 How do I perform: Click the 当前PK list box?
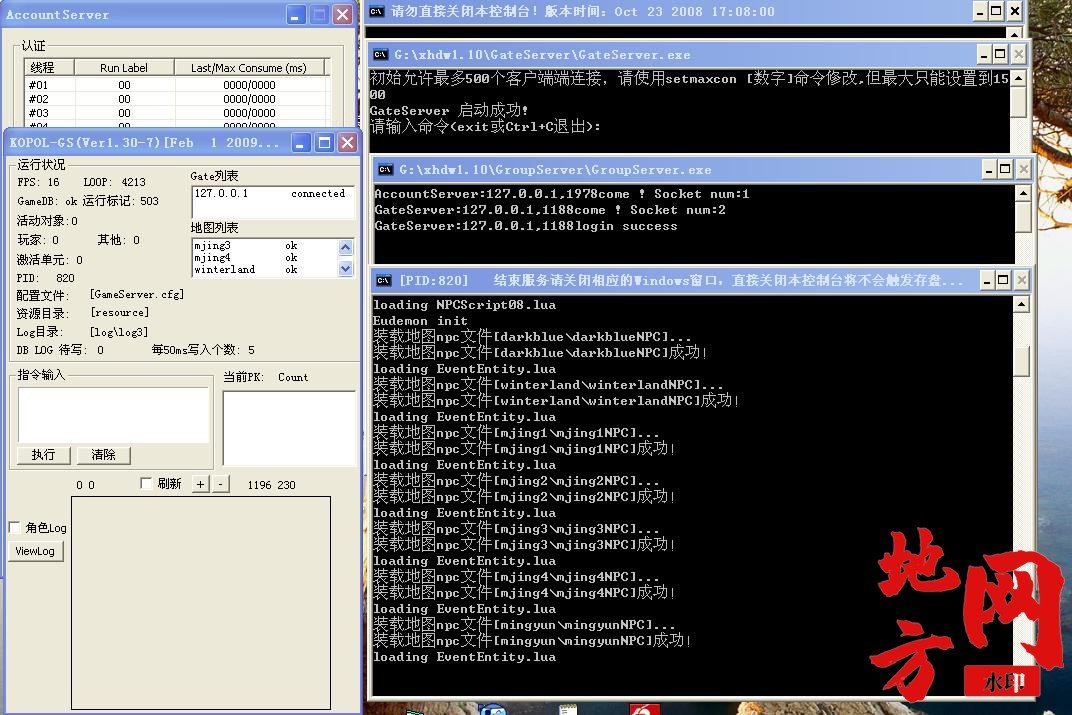289,429
